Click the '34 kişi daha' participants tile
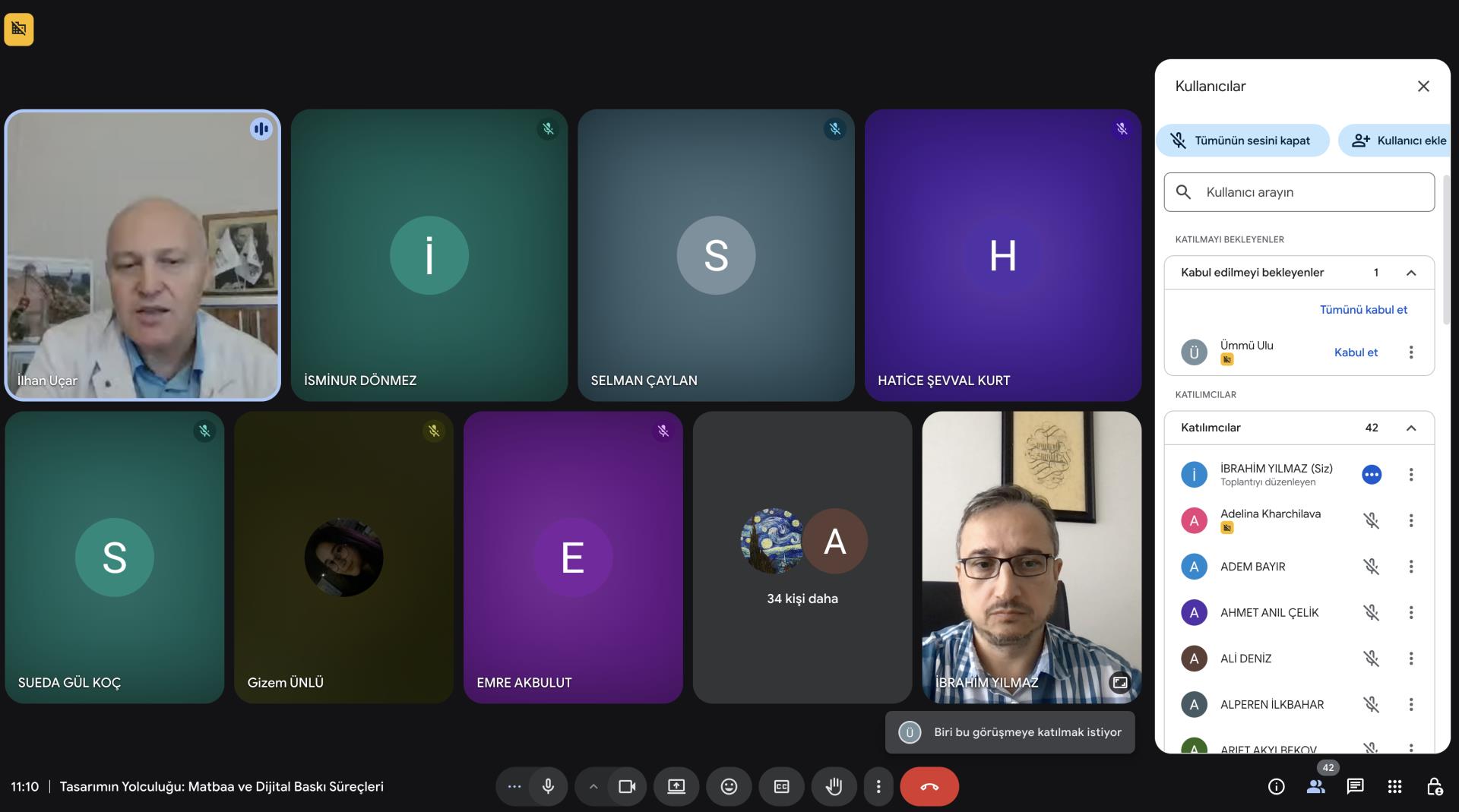The height and width of the screenshot is (812, 1459). (x=802, y=558)
